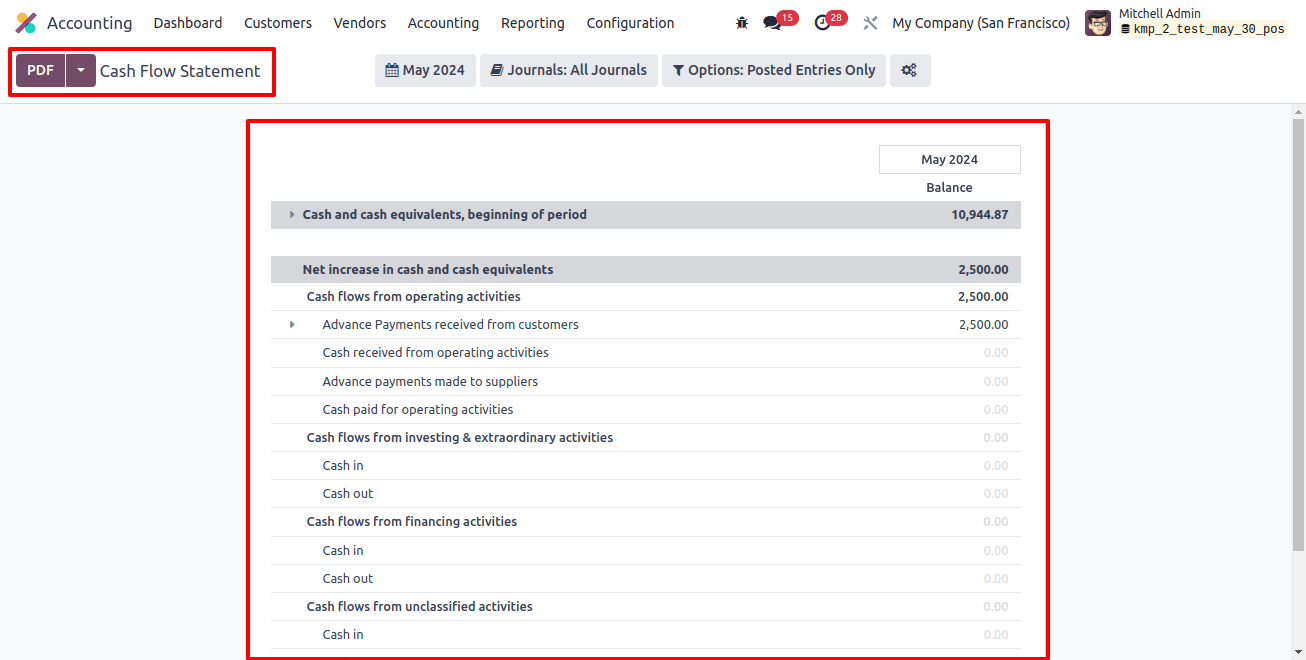Viewport: 1306px width, 660px height.
Task: Click Cash out under financing activities
Action: pos(348,579)
